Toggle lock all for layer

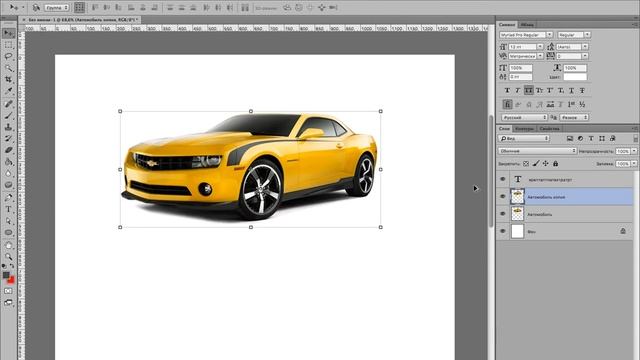(x=556, y=164)
